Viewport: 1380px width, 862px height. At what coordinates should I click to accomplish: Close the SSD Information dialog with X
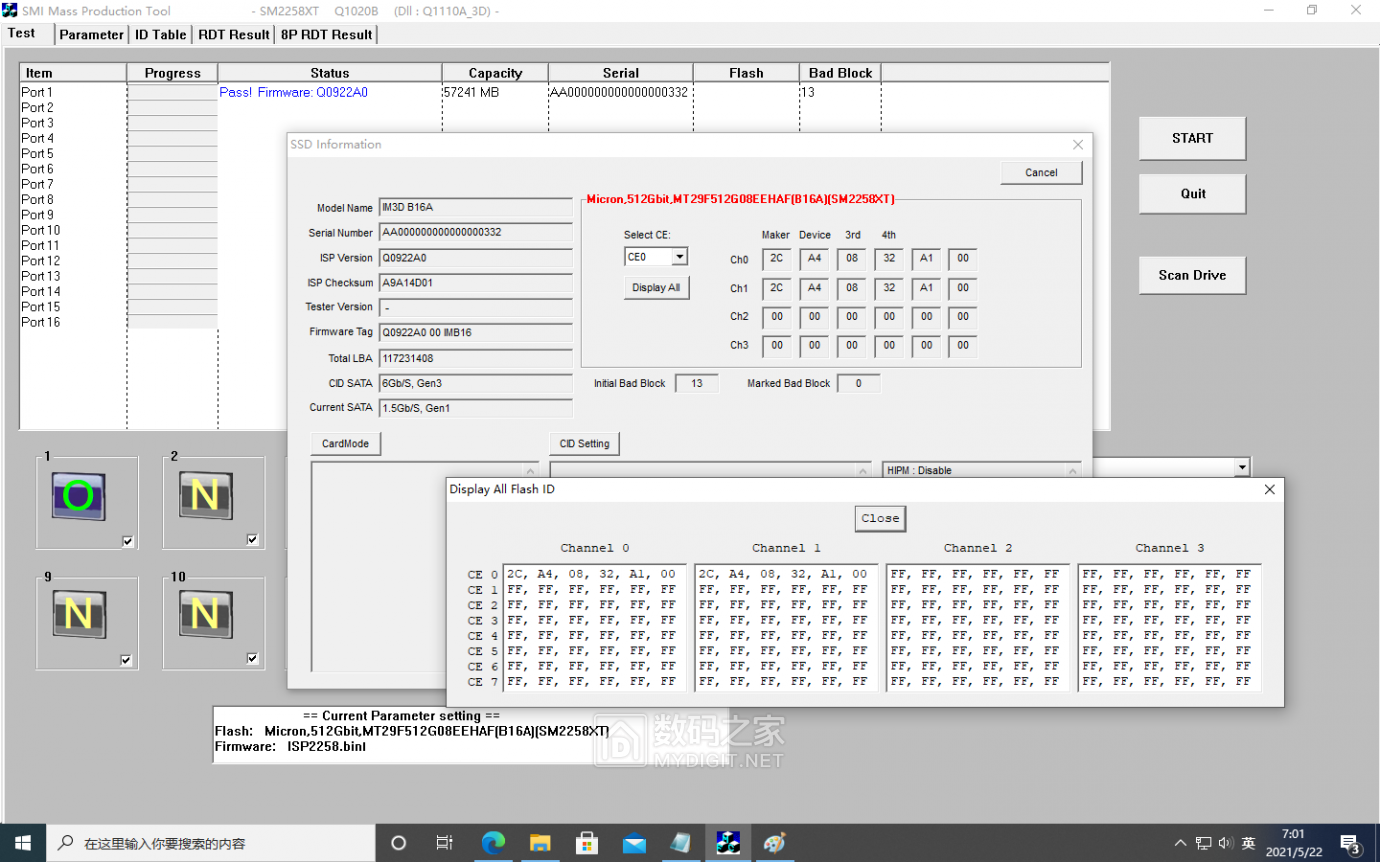[1077, 144]
